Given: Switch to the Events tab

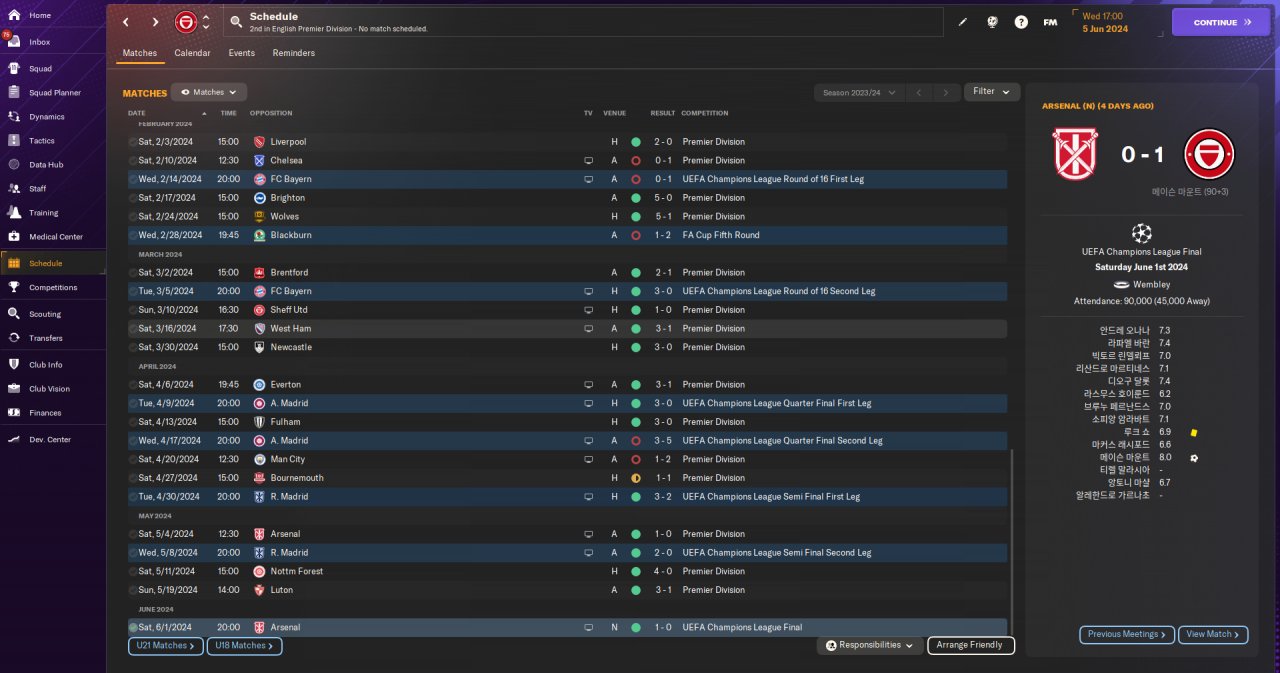Looking at the screenshot, I should coord(242,53).
